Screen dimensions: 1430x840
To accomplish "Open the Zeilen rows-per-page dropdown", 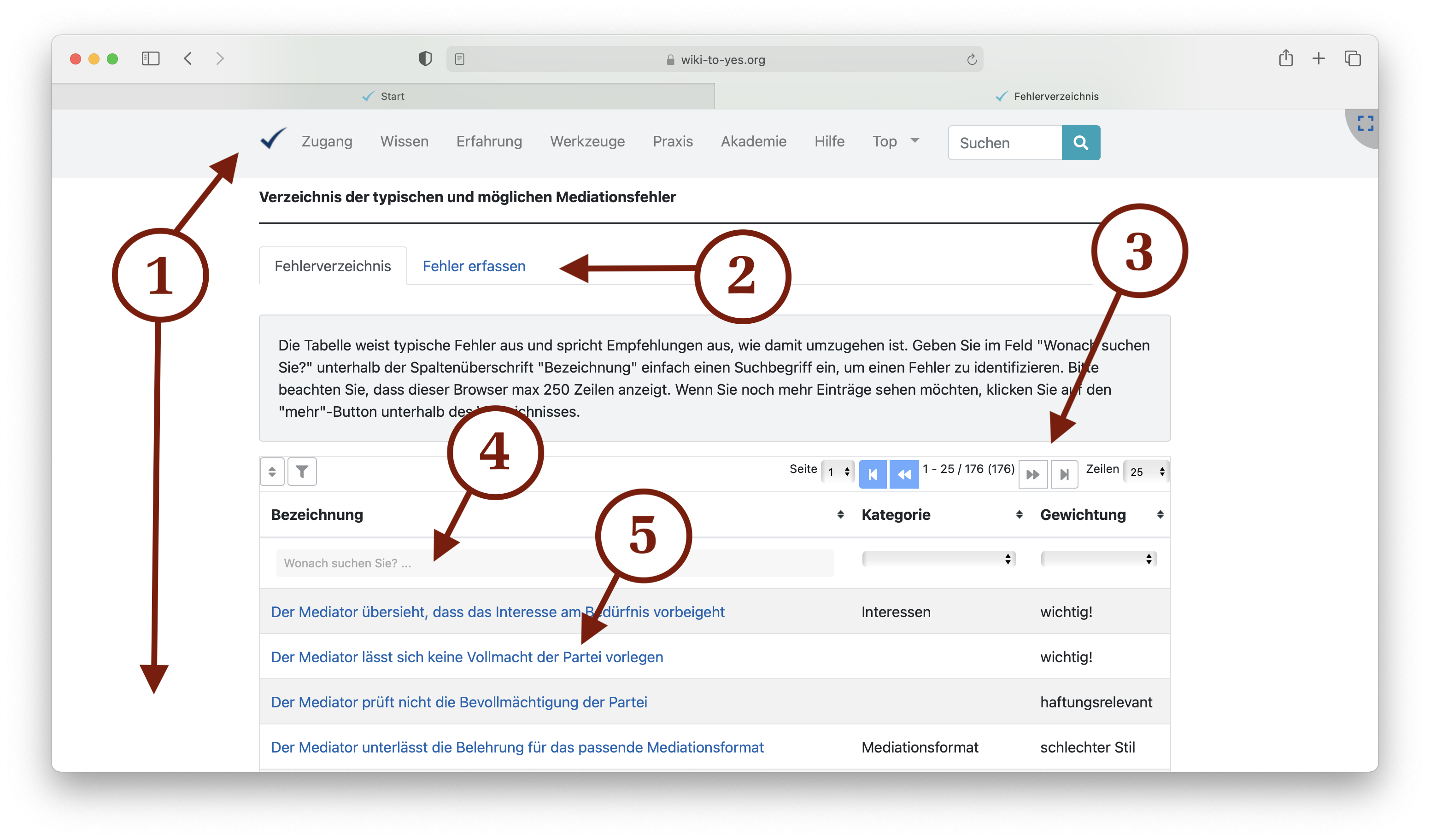I will (1146, 471).
